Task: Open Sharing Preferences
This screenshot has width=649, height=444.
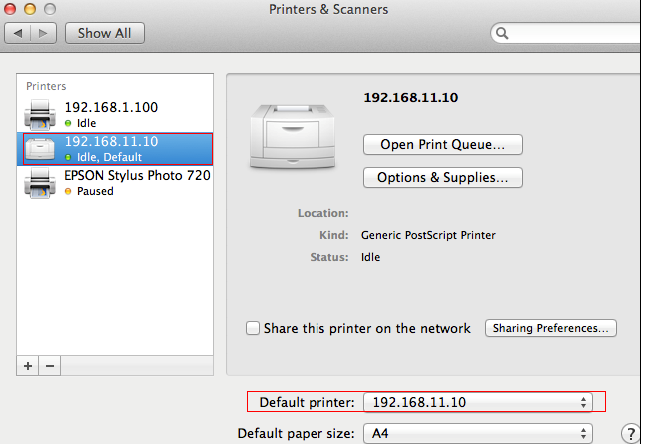Action: [x=550, y=328]
